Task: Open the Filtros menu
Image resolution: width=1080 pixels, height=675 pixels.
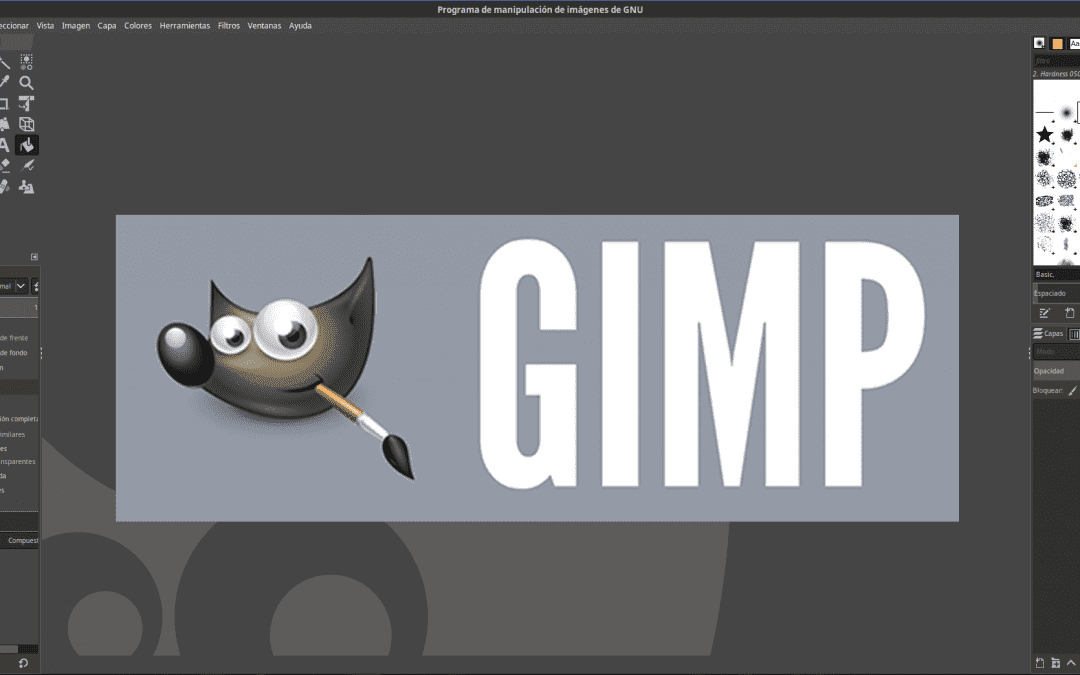Action: click(229, 25)
